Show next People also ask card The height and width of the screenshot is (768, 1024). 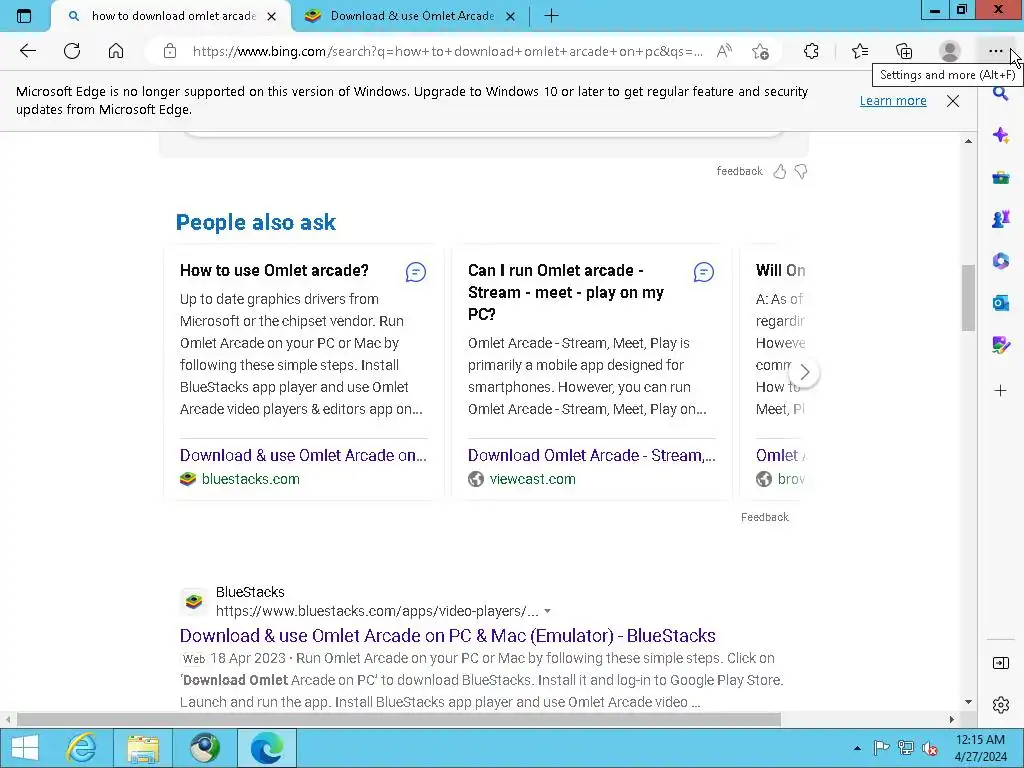tap(805, 372)
